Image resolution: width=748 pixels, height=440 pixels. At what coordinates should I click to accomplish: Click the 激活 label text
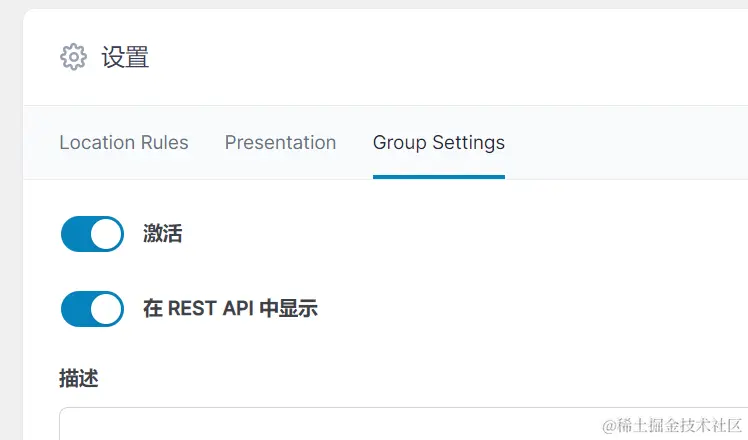click(x=163, y=235)
